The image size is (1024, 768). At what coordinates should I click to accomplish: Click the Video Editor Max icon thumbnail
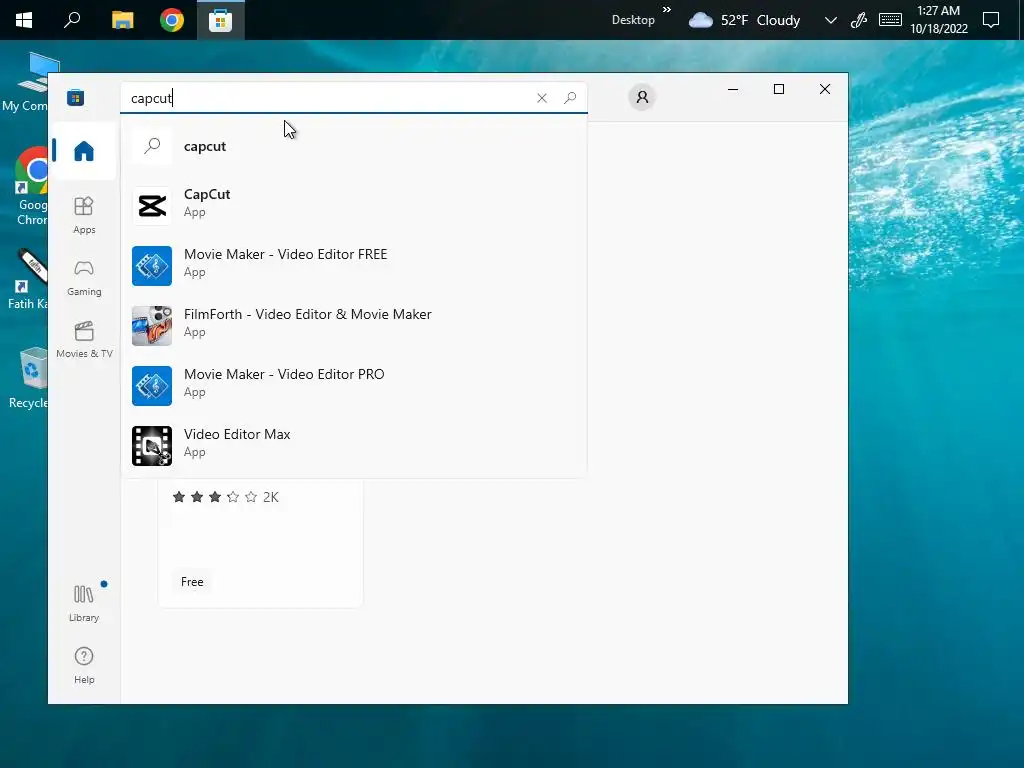tap(152, 446)
